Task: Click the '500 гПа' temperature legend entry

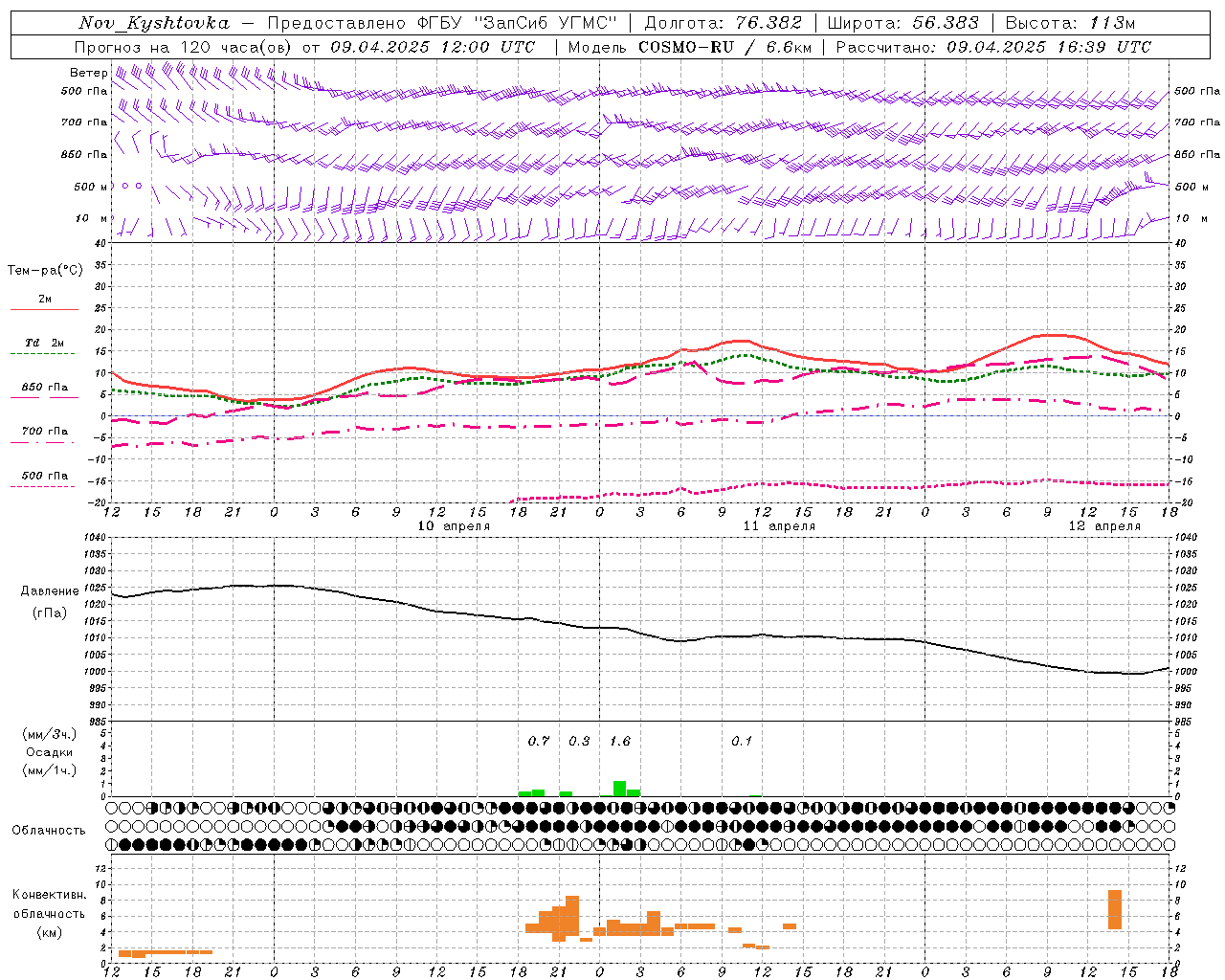Action: coord(45,475)
